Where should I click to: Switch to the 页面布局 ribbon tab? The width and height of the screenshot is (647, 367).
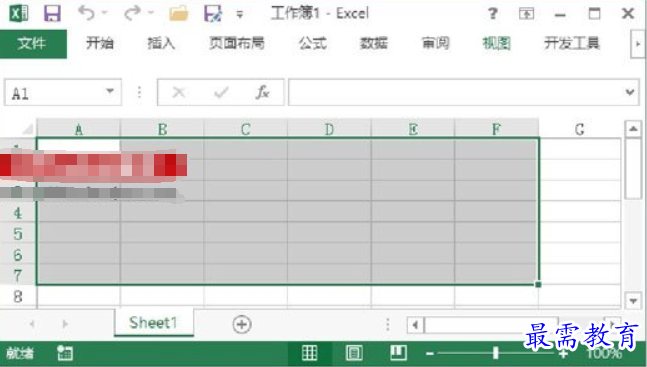click(236, 43)
